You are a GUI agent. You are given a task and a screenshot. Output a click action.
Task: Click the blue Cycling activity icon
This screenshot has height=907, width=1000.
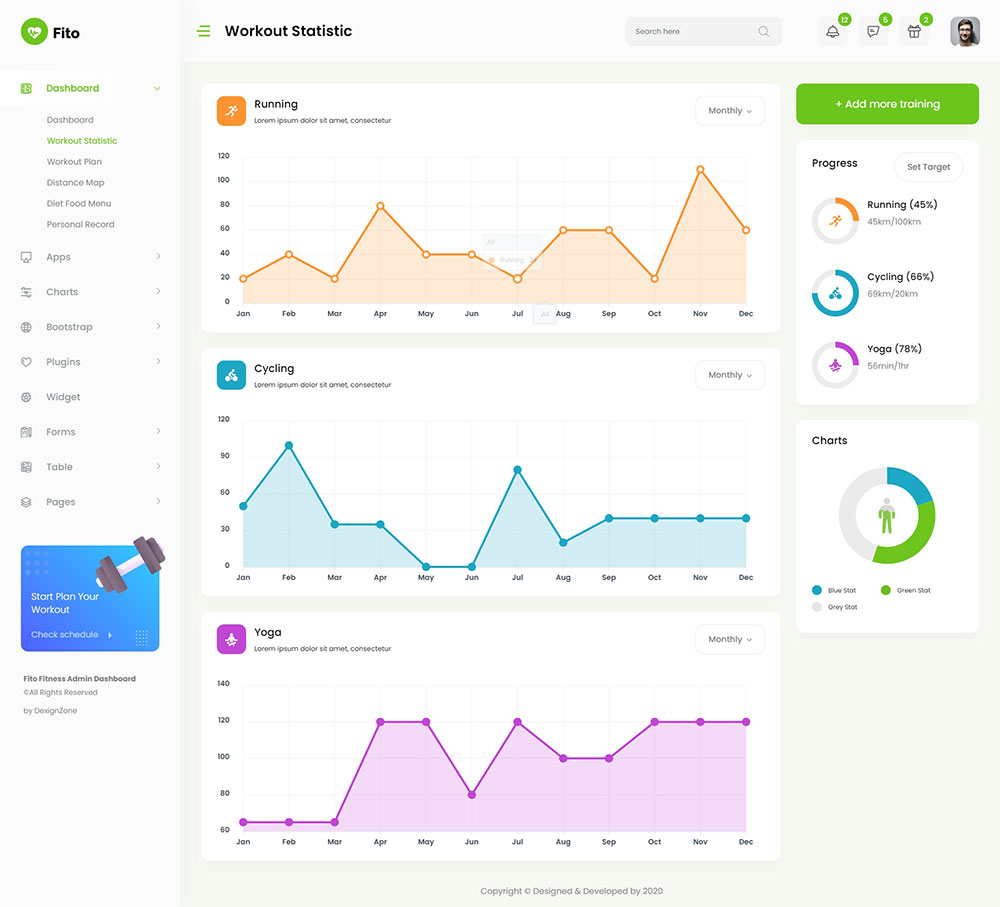231,375
